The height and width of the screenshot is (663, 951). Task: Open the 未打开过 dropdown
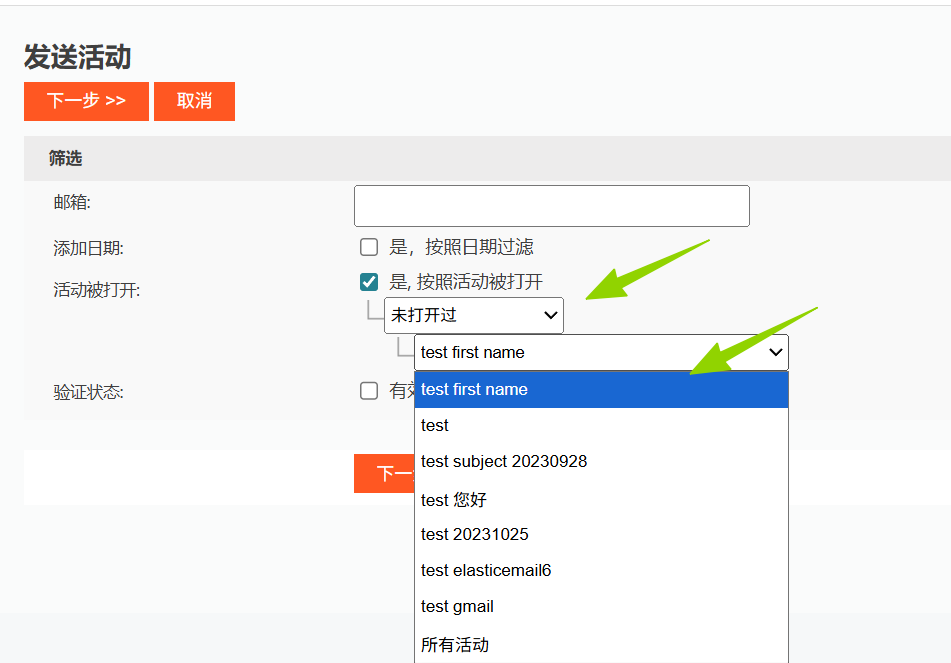473,315
